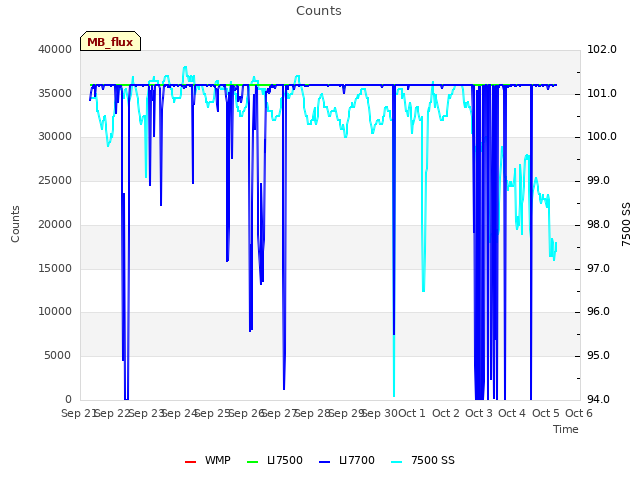Click the 98.0 right-axis tick label

[x=598, y=224]
